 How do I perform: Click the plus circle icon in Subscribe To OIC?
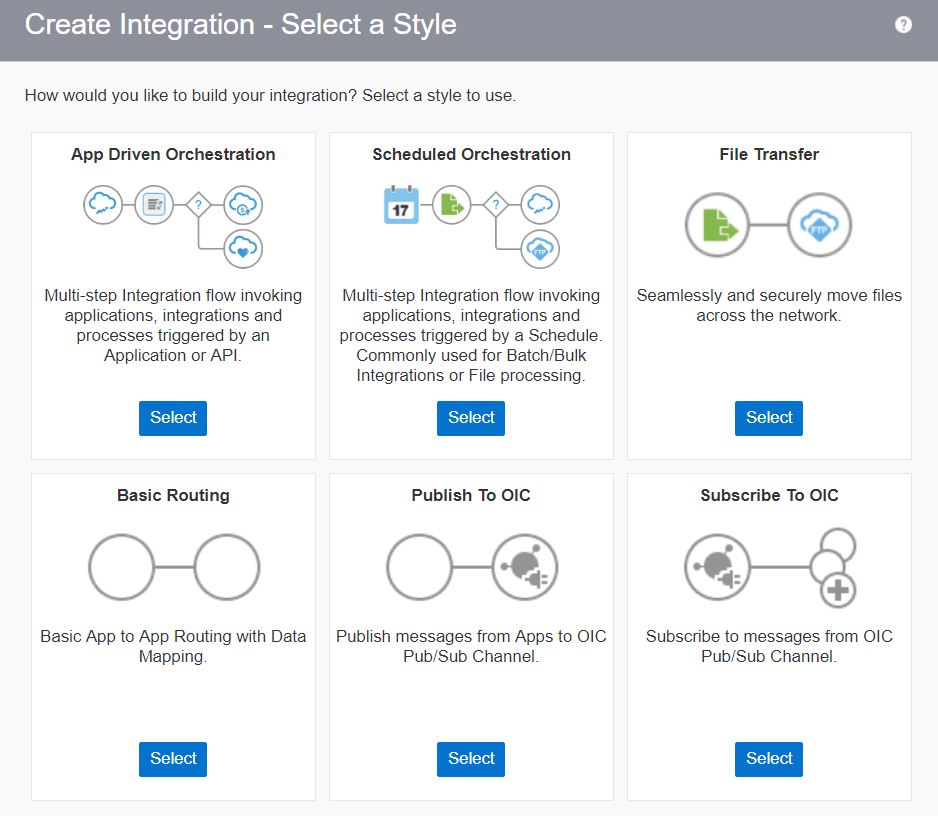(837, 590)
